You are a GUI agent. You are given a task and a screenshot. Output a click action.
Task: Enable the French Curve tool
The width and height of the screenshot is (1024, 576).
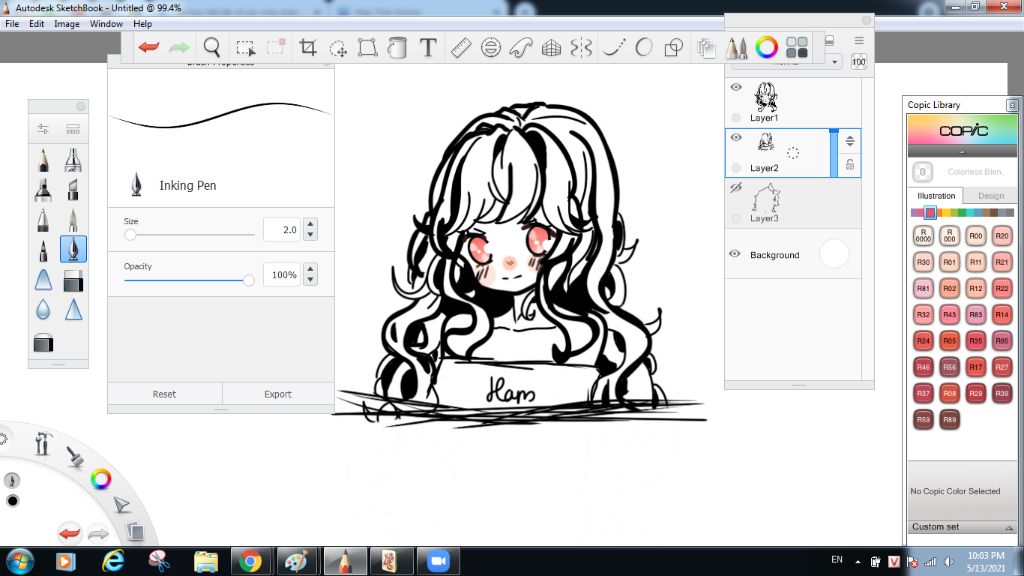click(x=520, y=47)
